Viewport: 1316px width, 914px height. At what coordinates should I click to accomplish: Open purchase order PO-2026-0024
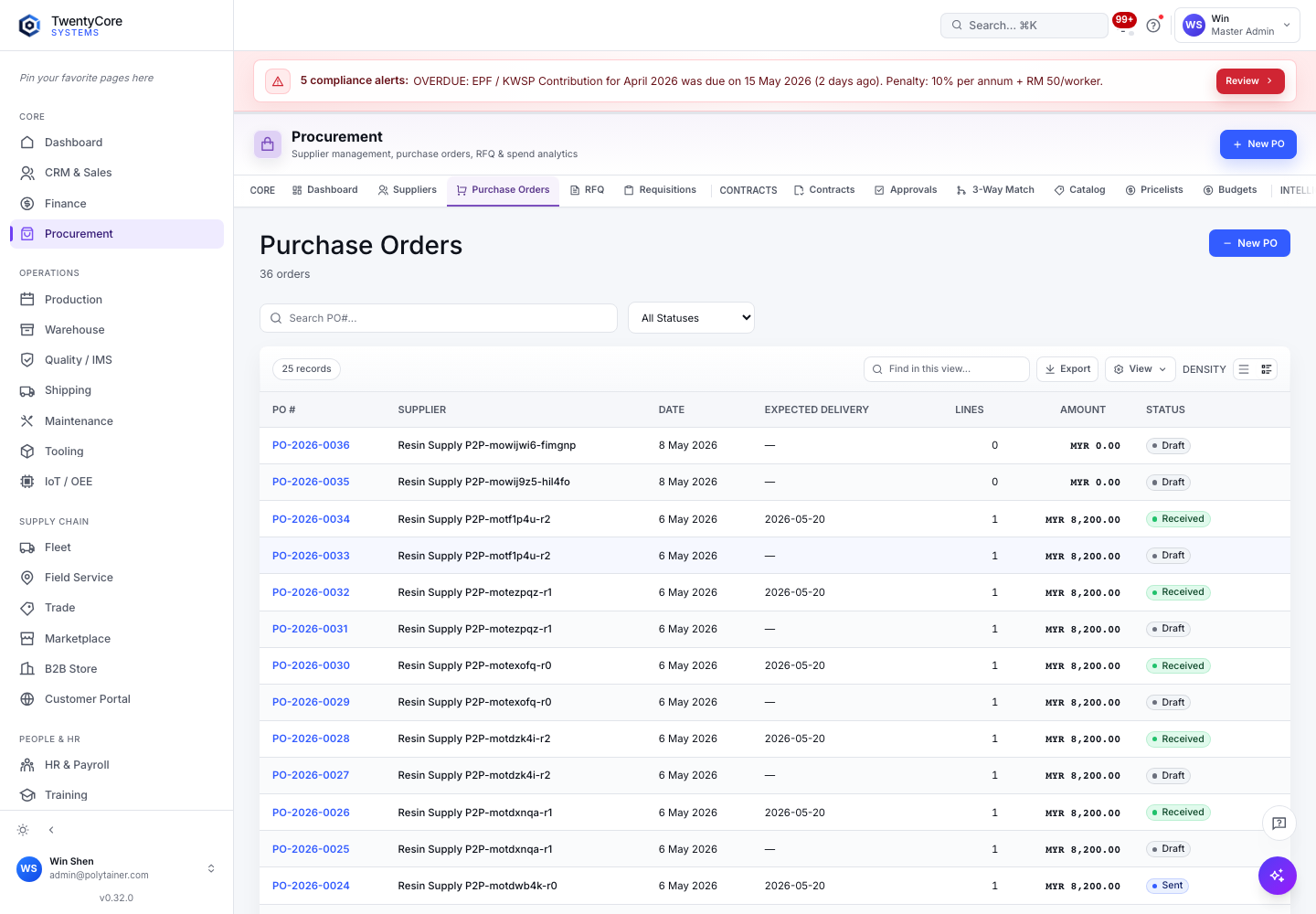(x=311, y=886)
